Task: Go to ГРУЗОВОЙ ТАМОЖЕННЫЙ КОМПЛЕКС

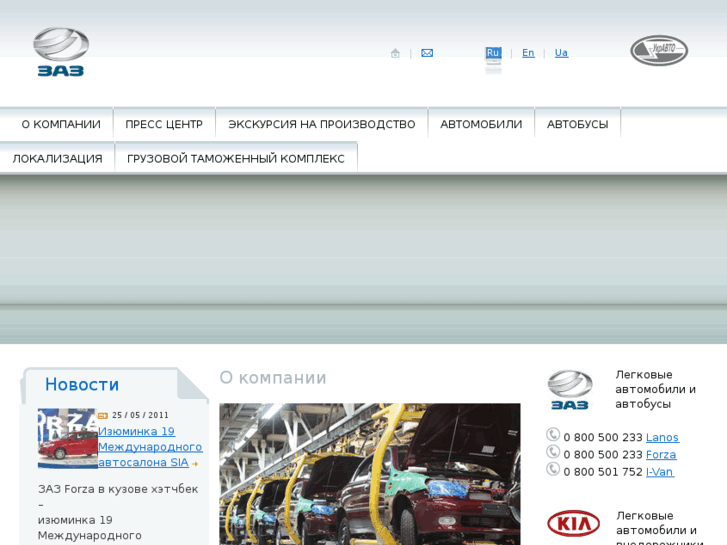Action: tap(236, 159)
